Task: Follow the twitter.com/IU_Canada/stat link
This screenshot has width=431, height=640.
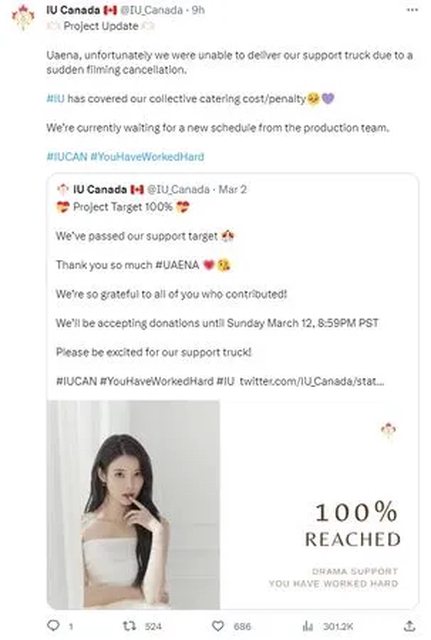Action: [312, 381]
